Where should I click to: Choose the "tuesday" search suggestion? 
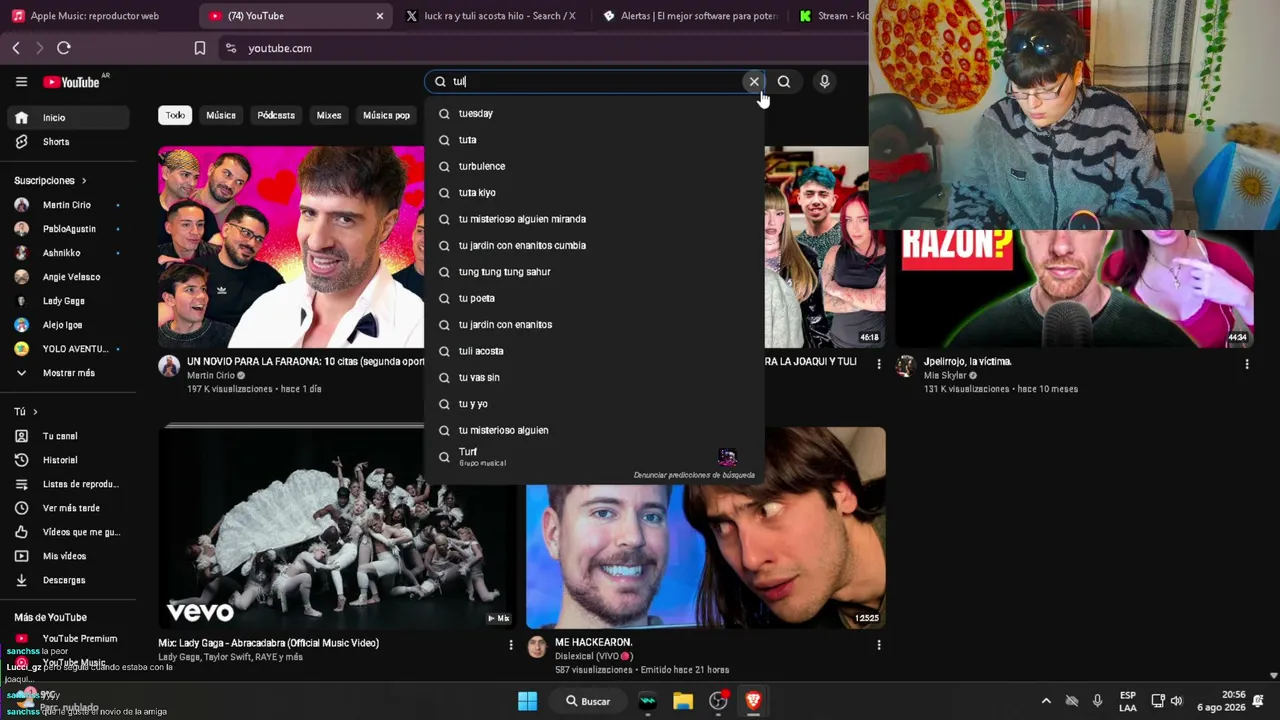click(595, 114)
